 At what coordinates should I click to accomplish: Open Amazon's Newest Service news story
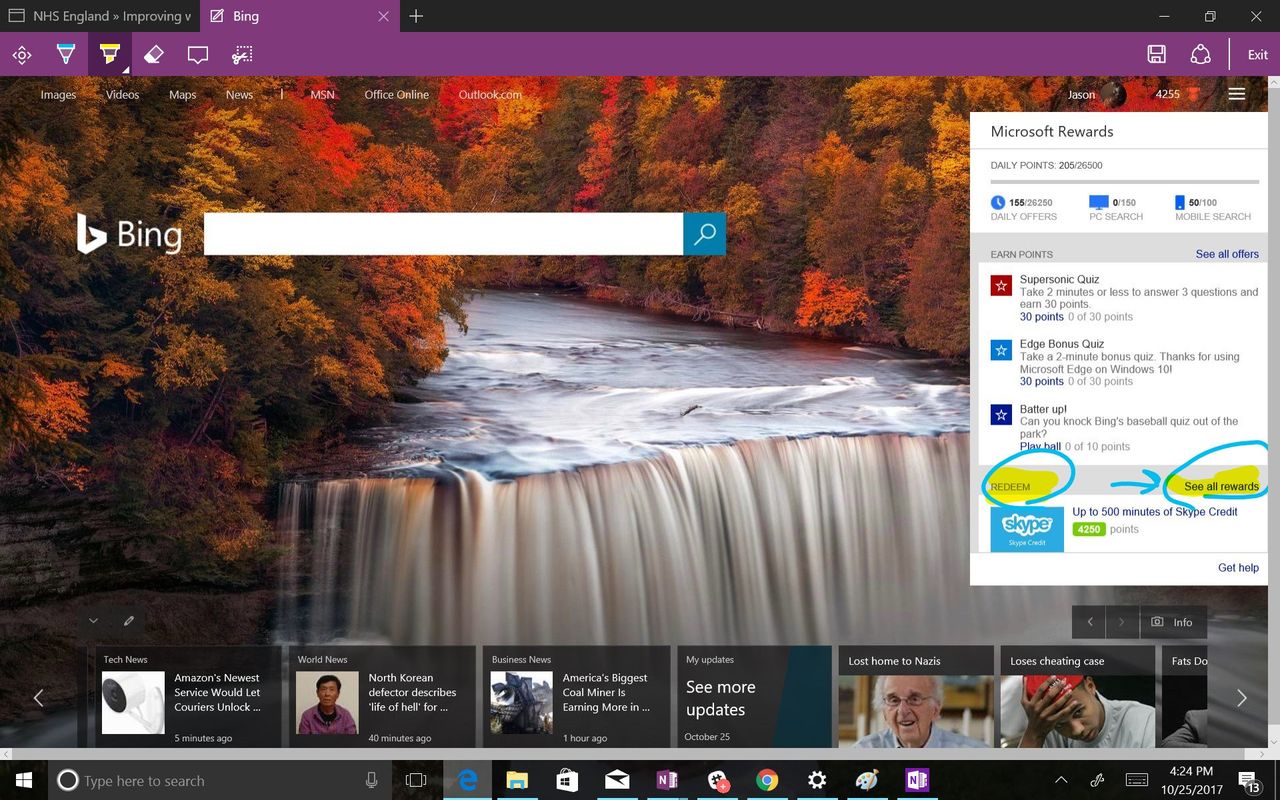189,696
